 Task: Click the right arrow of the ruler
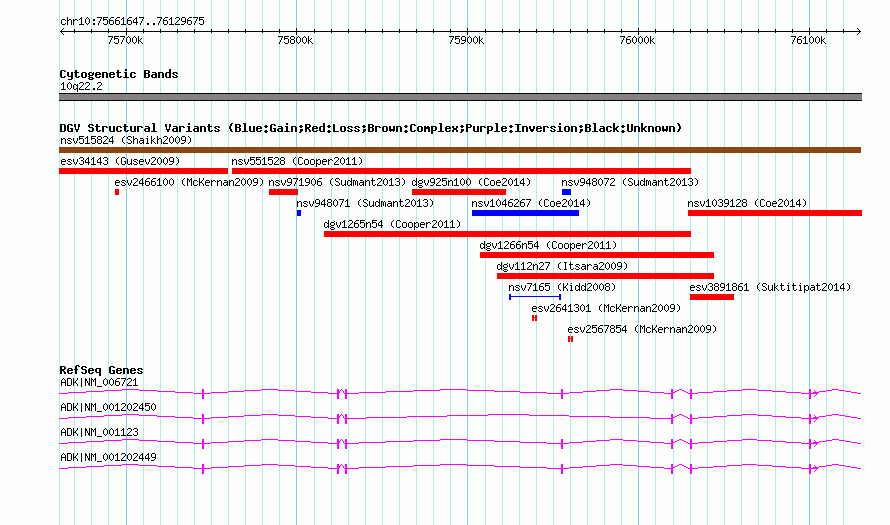pos(859,32)
